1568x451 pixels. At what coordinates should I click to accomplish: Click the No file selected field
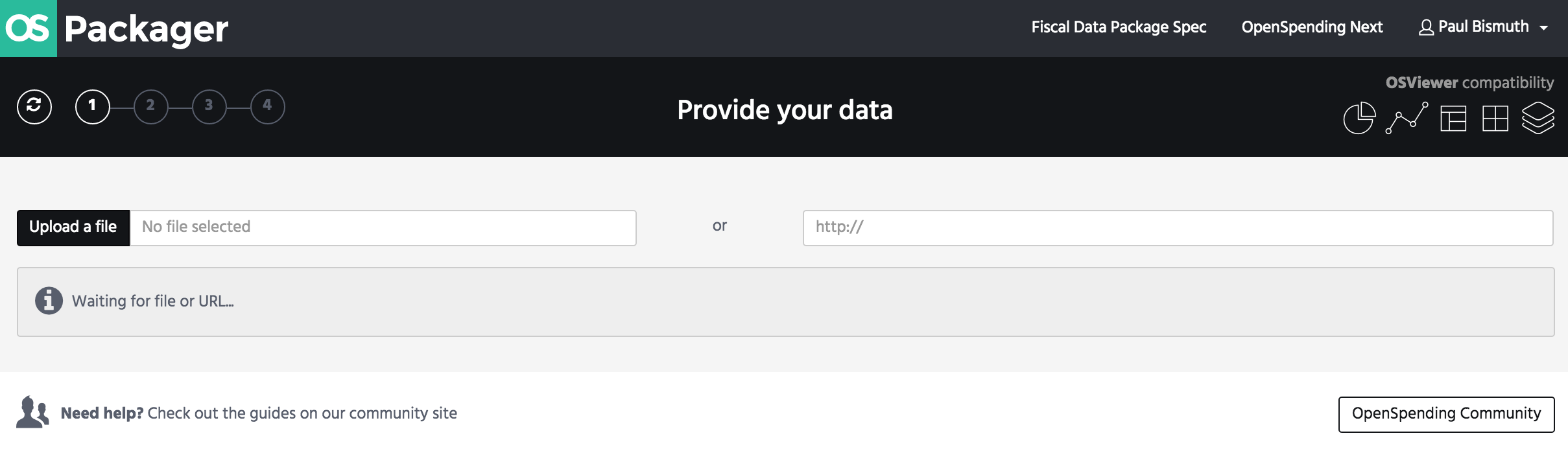(x=383, y=227)
